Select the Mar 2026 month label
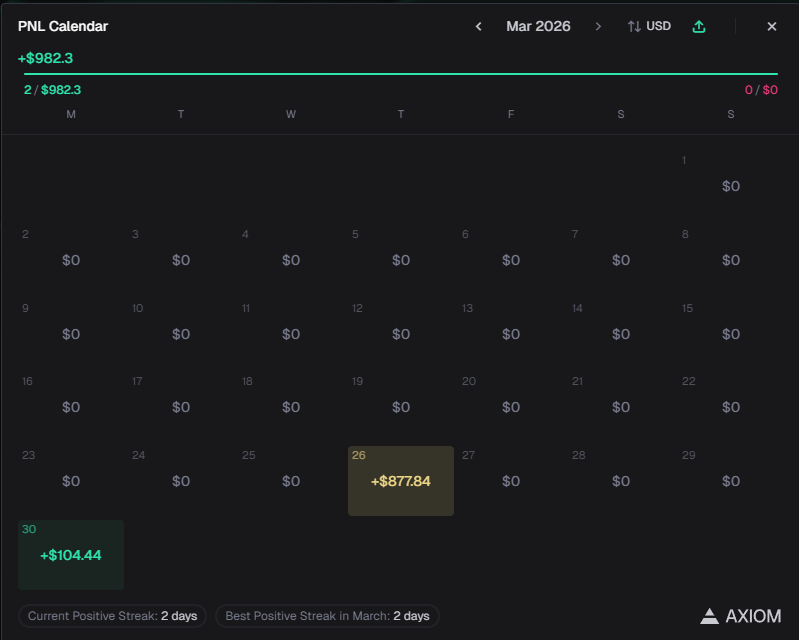The width and height of the screenshot is (799, 640). coord(538,26)
